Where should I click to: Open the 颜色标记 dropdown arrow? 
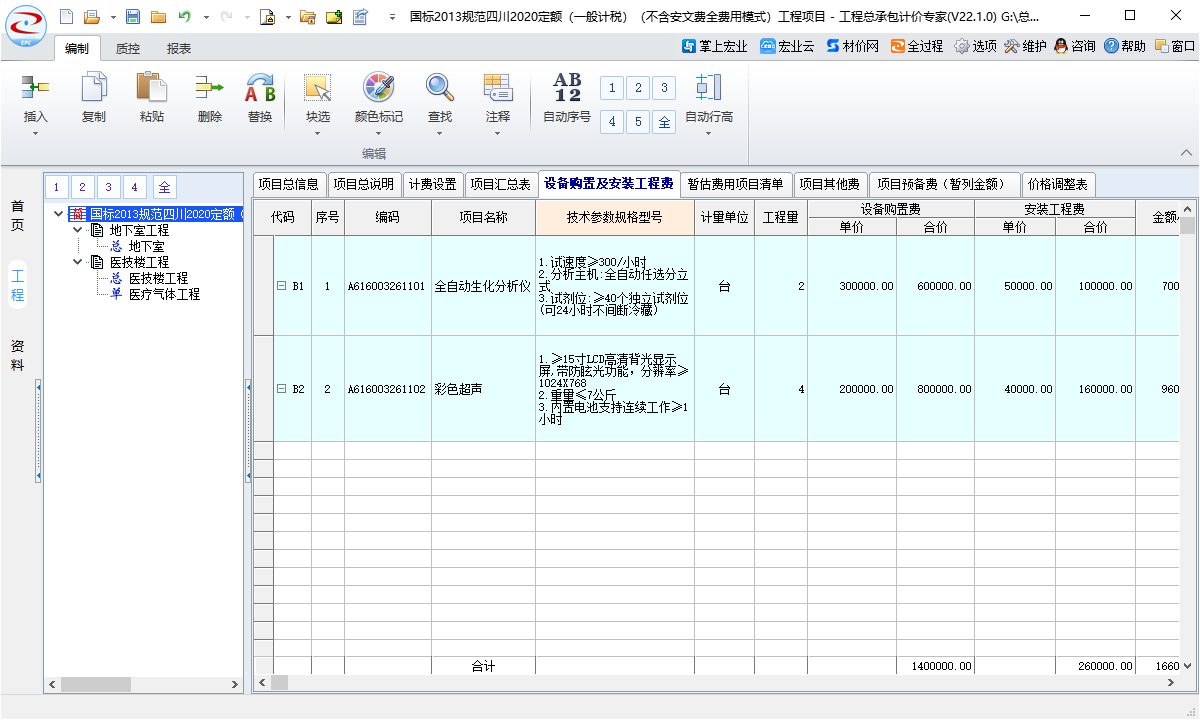coord(379,134)
